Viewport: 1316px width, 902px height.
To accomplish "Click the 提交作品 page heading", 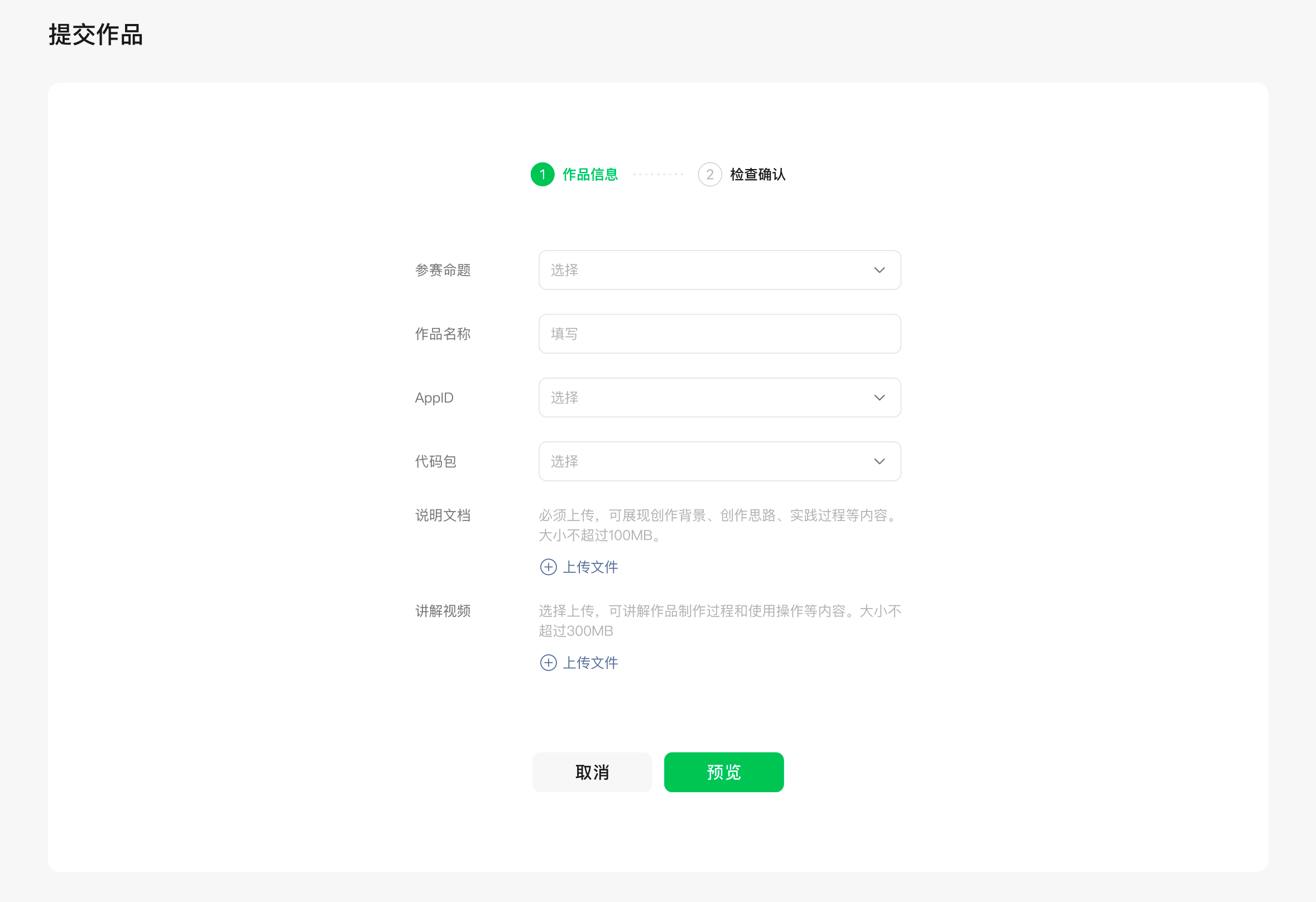I will tap(95, 35).
